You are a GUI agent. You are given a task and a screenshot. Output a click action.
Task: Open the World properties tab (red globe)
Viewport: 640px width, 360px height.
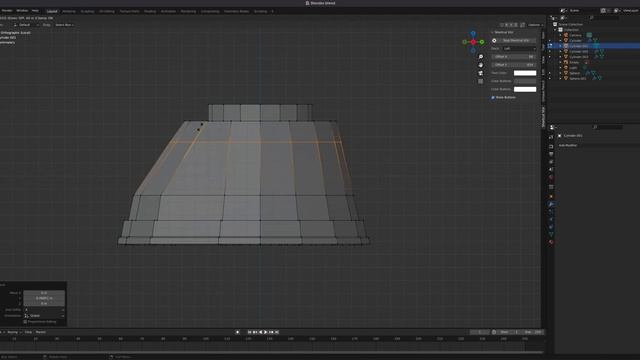click(x=551, y=178)
